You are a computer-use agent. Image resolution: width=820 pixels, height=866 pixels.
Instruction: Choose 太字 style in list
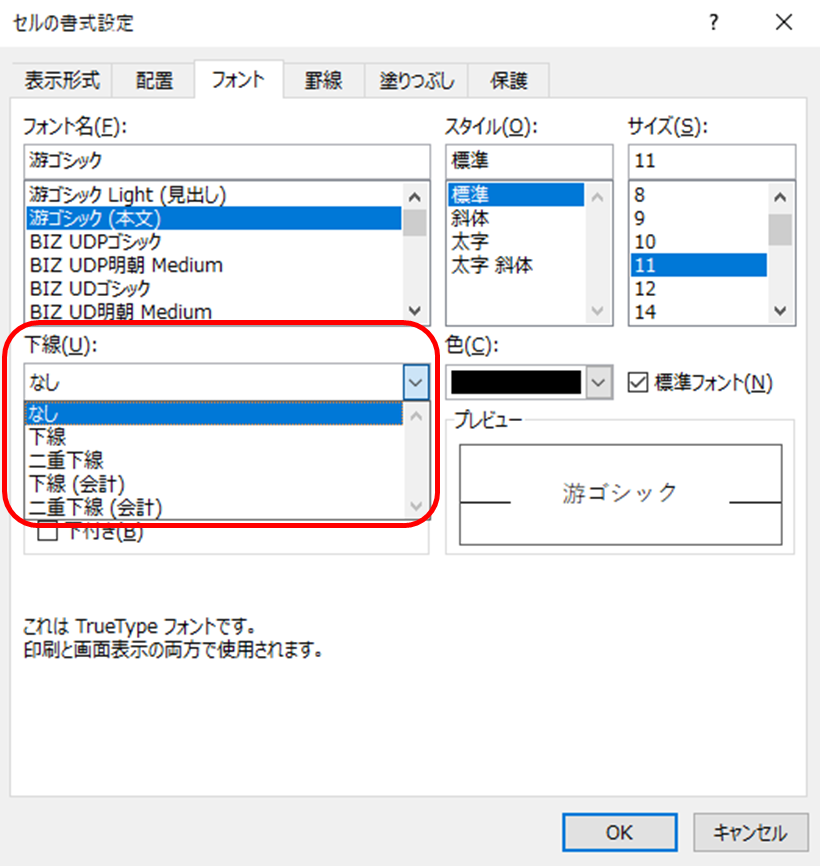tap(471, 242)
